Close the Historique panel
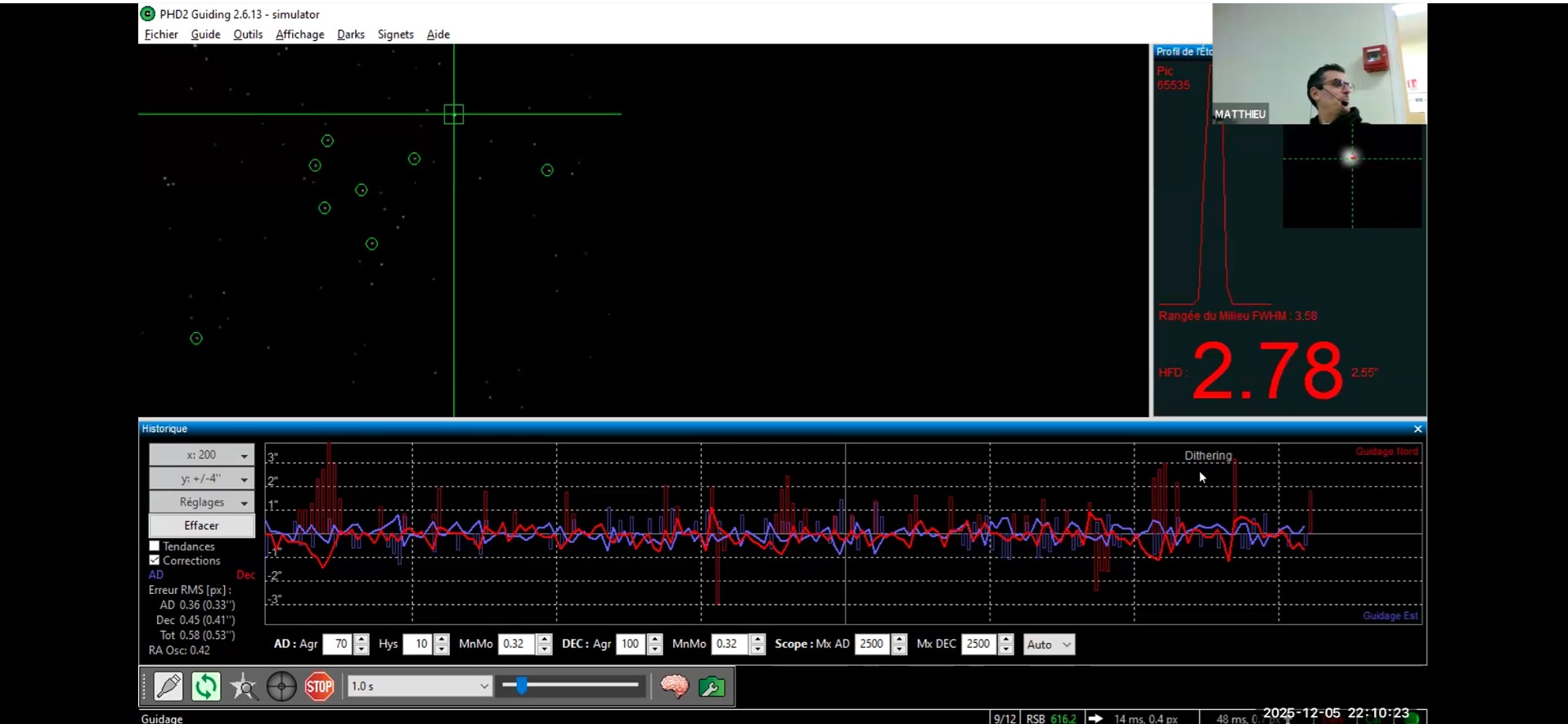Viewport: 1568px width, 724px height. pos(1417,429)
